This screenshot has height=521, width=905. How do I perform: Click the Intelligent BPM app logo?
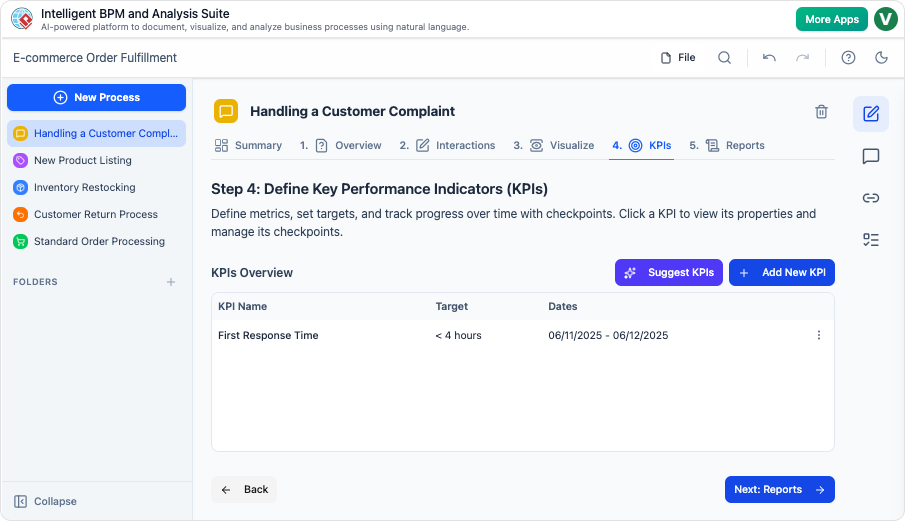click(22, 18)
